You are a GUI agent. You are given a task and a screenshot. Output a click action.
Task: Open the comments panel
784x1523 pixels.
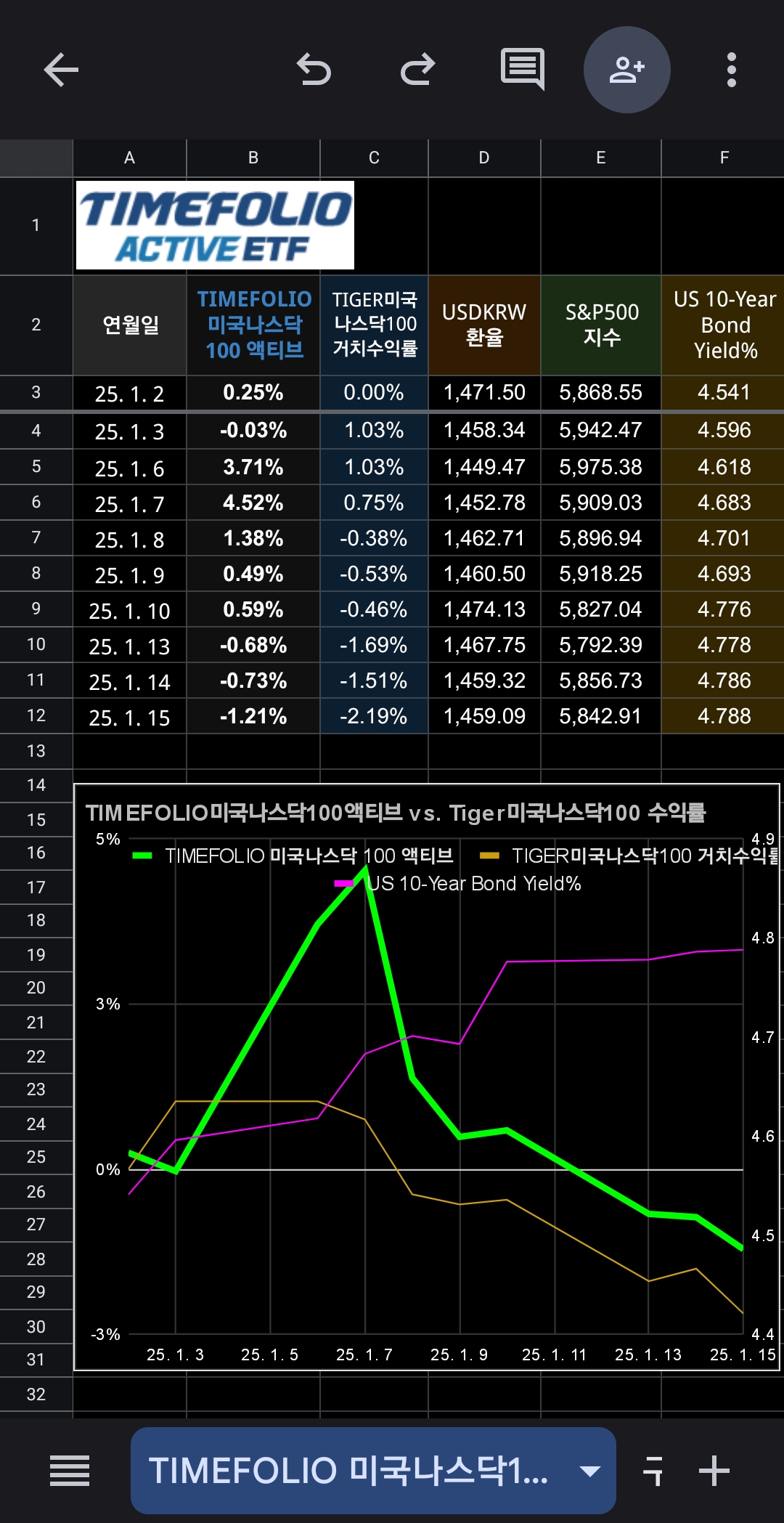(x=523, y=70)
